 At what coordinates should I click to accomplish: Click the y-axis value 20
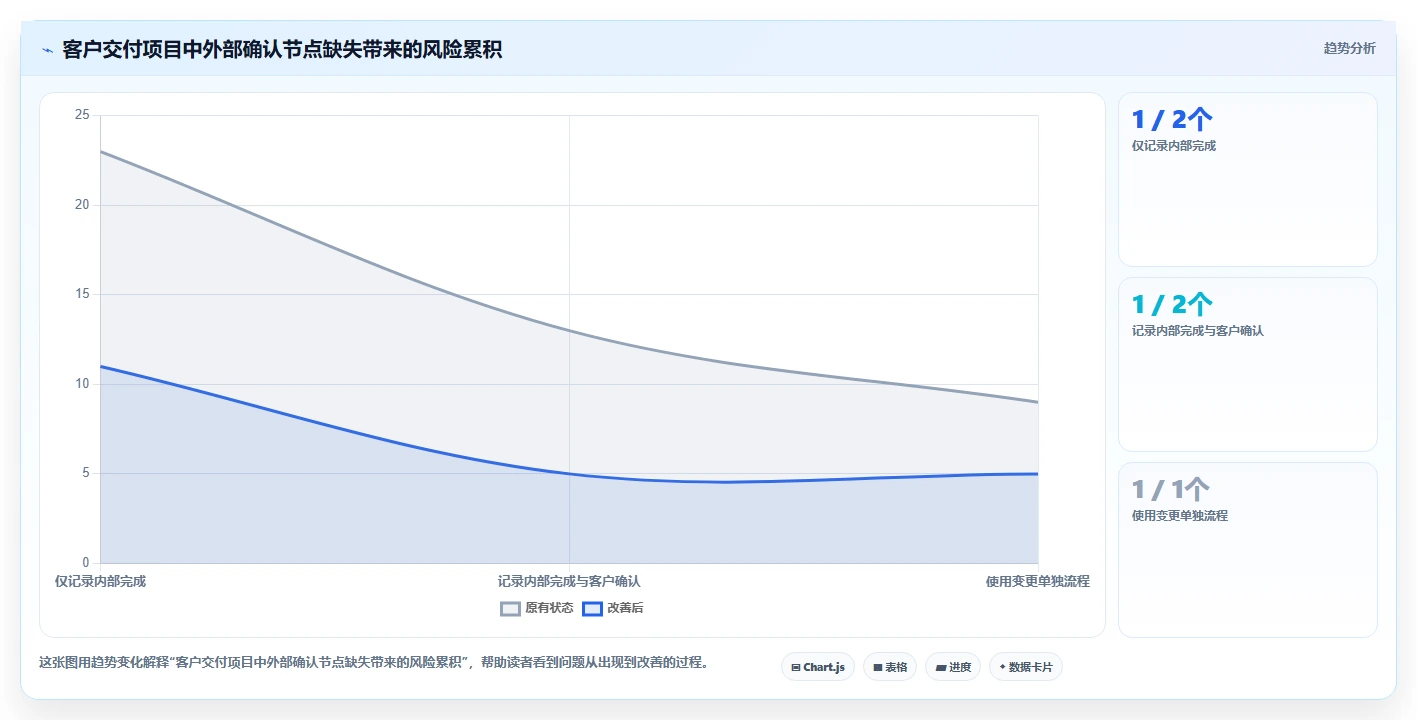tap(82, 205)
